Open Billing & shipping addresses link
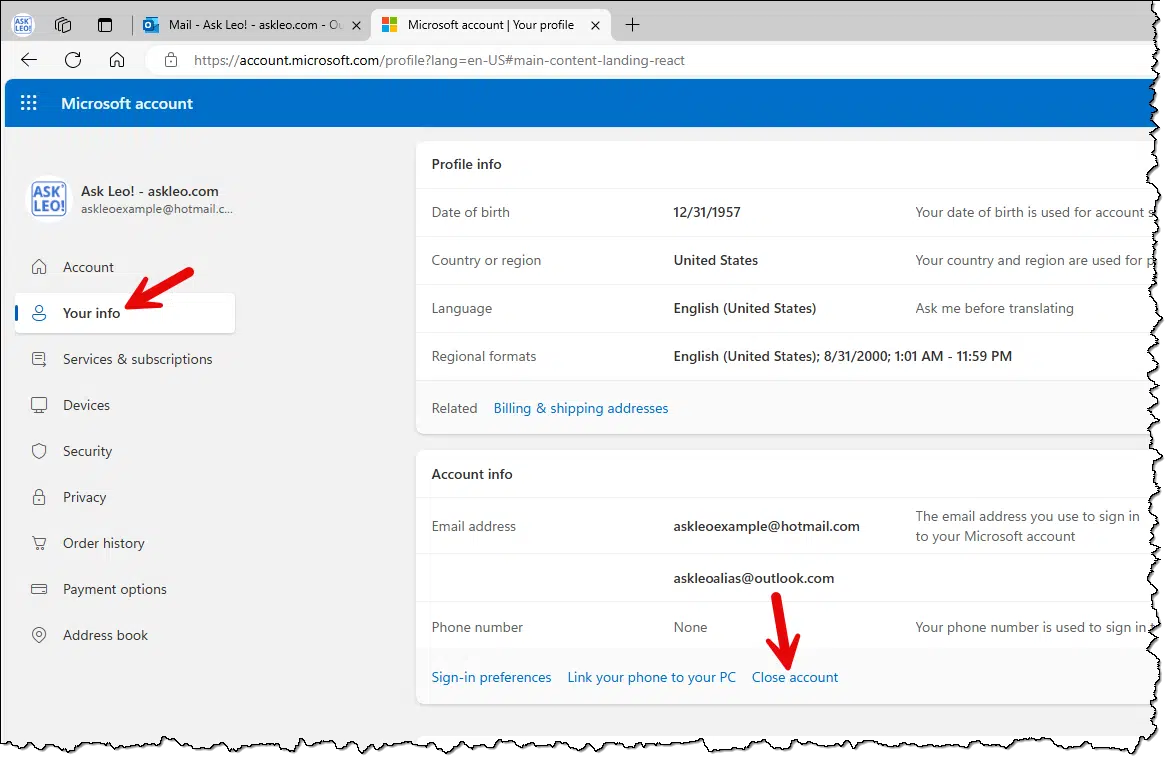1169x760 pixels. pyautogui.click(x=581, y=409)
